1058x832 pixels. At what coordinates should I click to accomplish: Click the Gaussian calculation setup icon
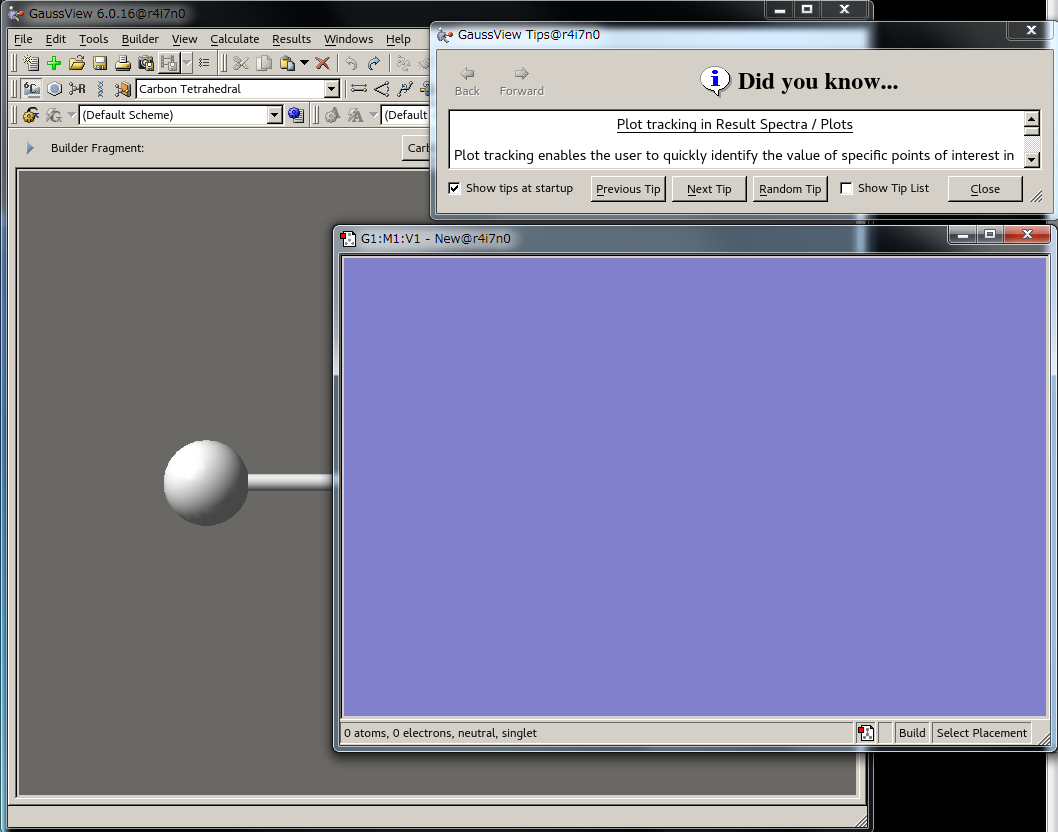tap(31, 115)
